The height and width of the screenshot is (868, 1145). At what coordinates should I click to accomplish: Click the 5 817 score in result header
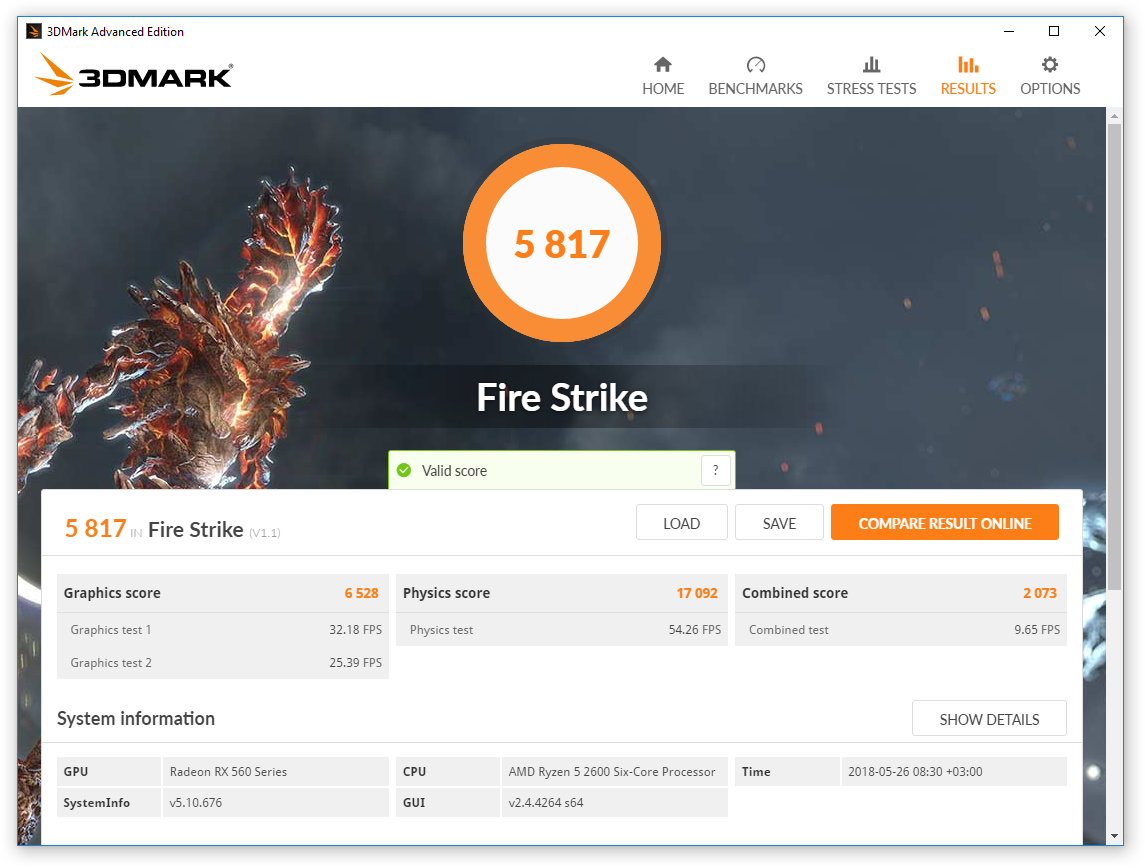coord(96,528)
